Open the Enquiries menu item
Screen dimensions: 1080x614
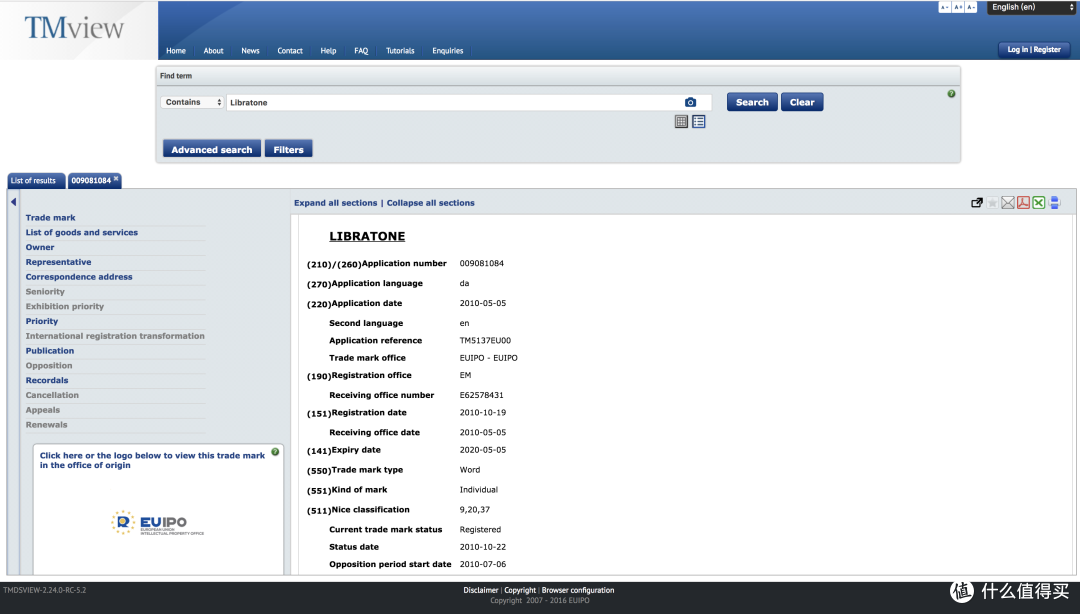coord(448,50)
